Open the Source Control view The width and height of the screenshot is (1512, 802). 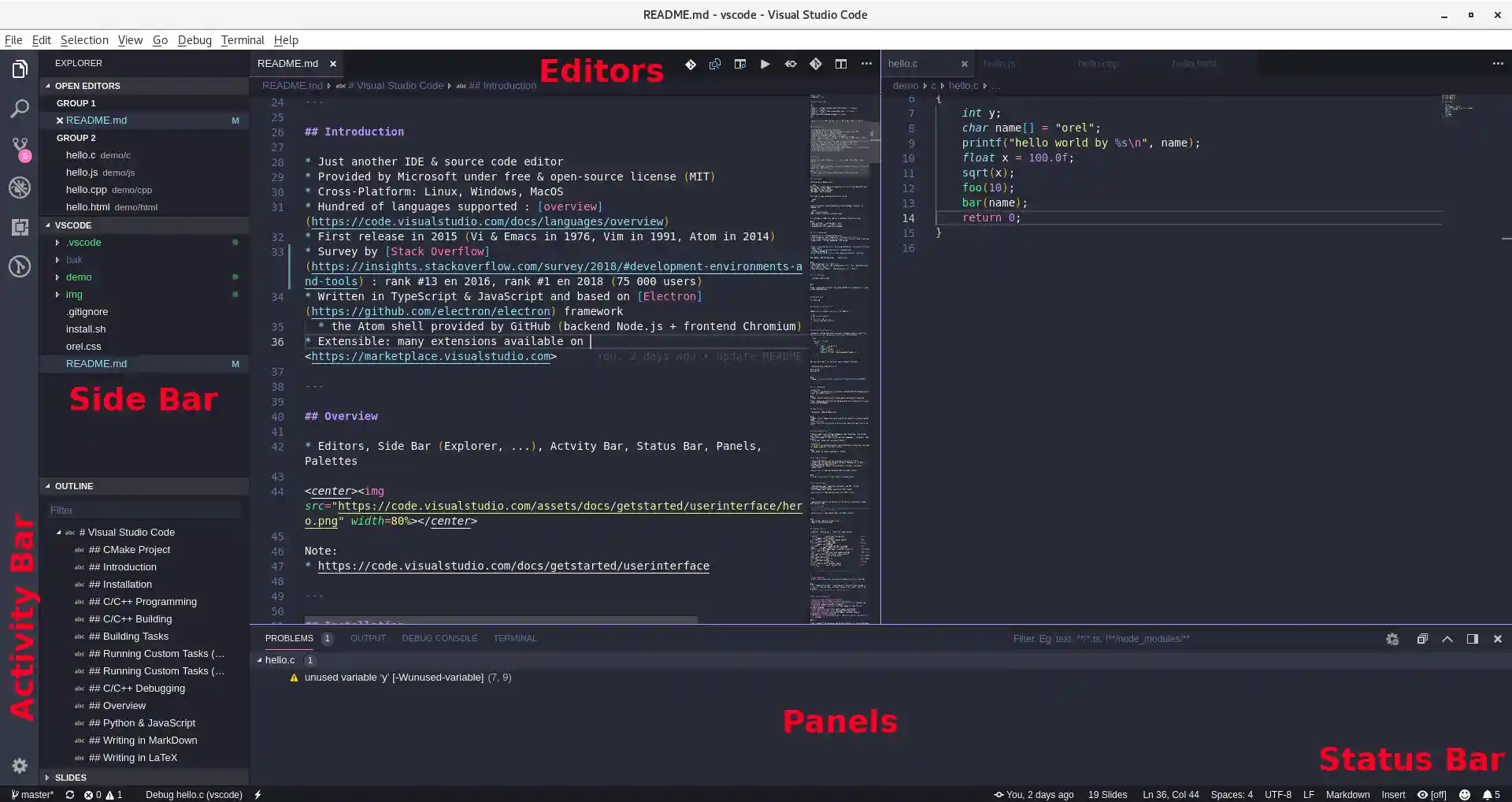[20, 148]
